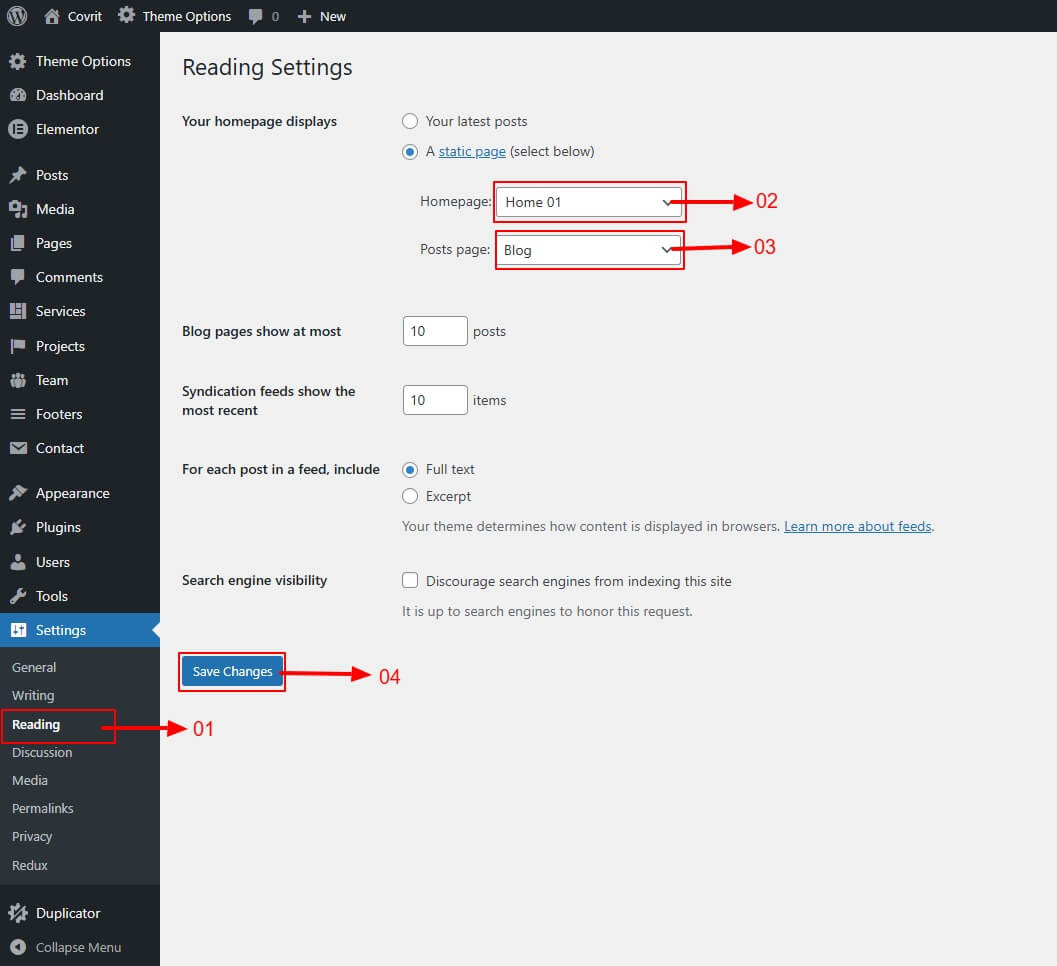Open the Homepage dropdown showing Home 01
This screenshot has width=1057, height=966.
pos(589,202)
